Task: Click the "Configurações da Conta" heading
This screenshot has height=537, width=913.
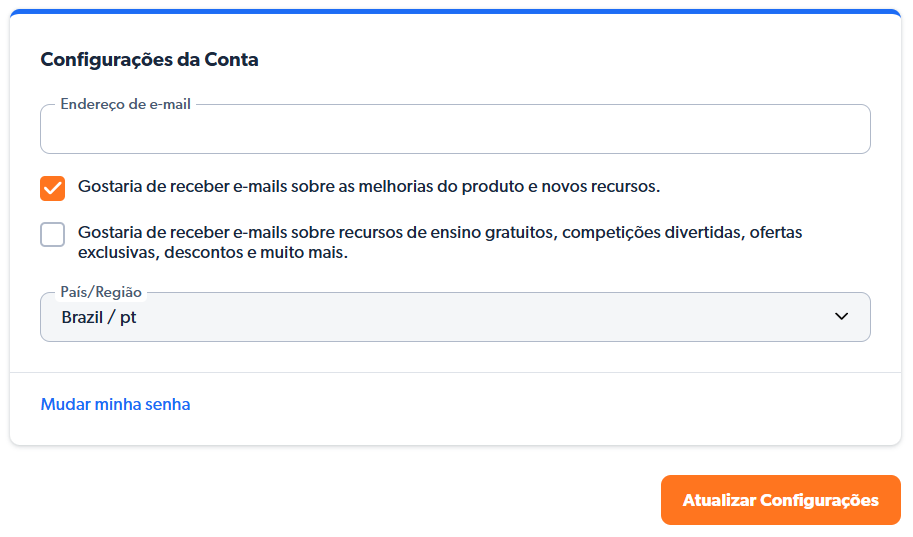Action: [149, 60]
